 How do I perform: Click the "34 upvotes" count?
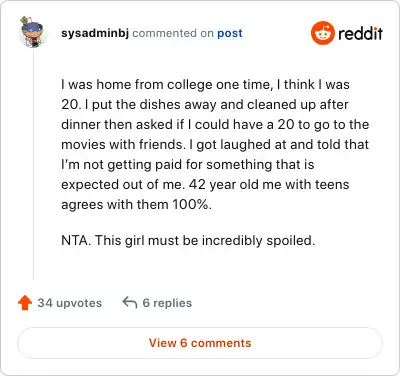coord(70,303)
